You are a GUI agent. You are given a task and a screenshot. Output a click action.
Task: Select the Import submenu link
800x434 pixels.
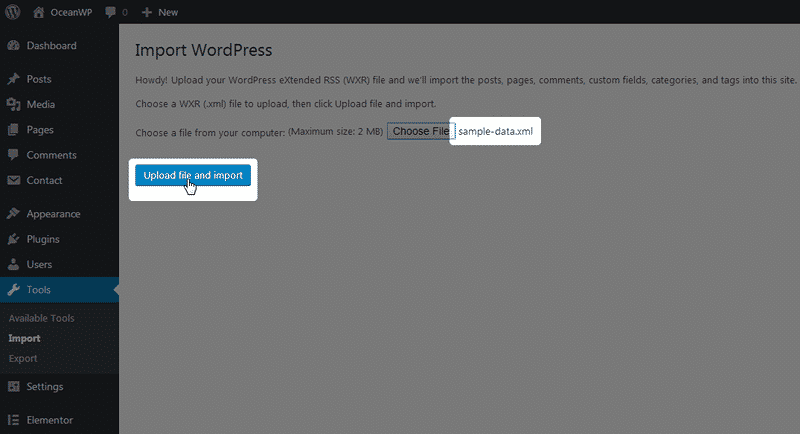24,338
